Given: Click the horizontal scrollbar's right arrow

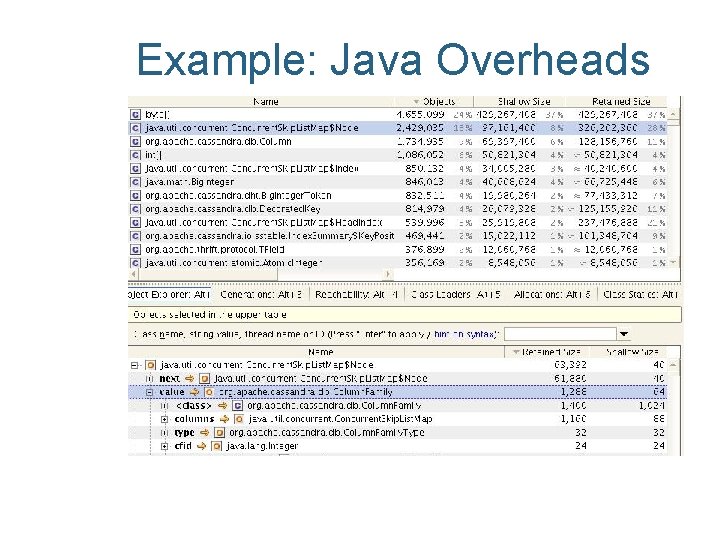Looking at the screenshot, I should click(x=388, y=274).
